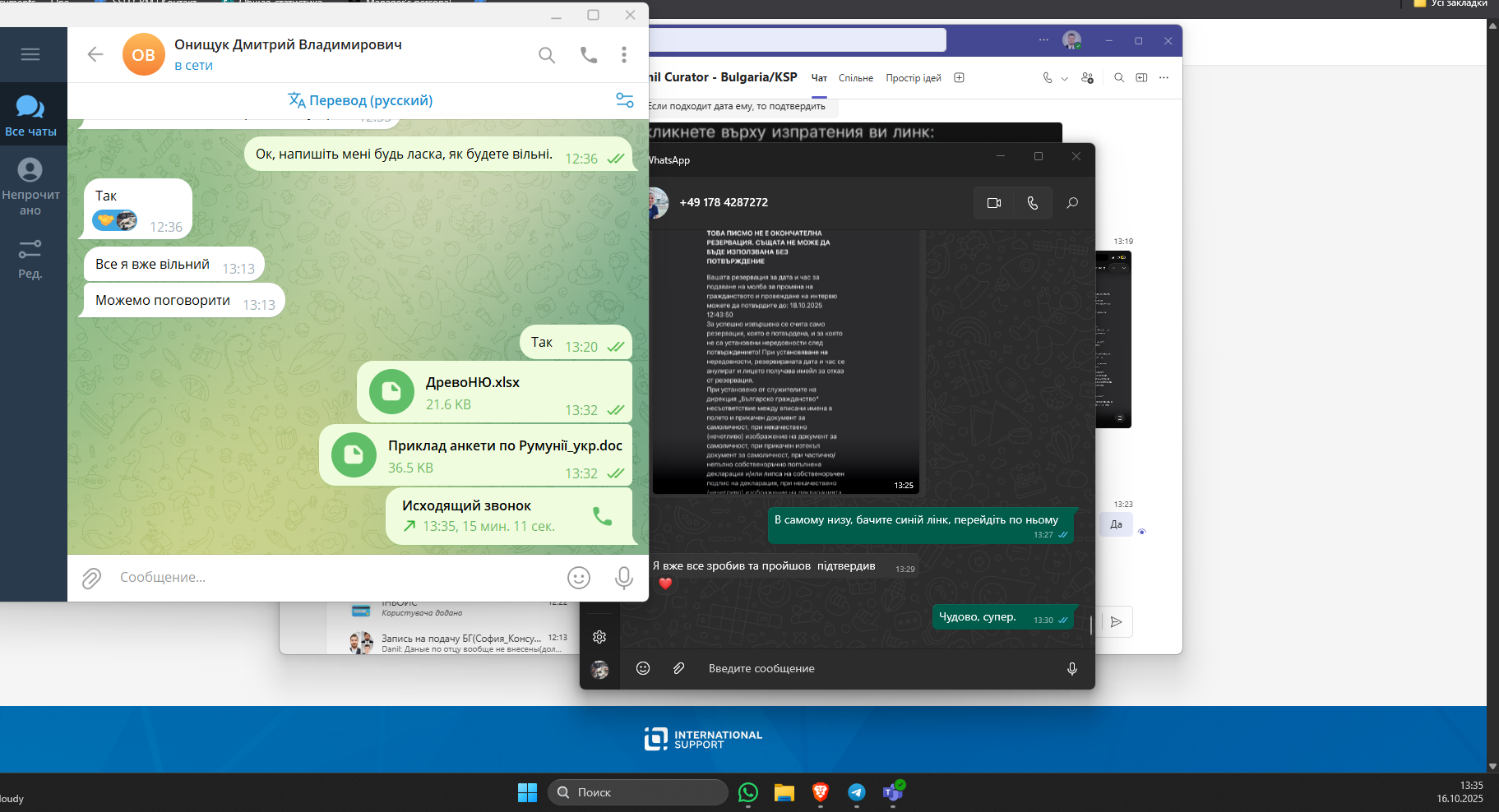The image size is (1499, 812).
Task: Search in the Teams chat
Action: point(1119,78)
